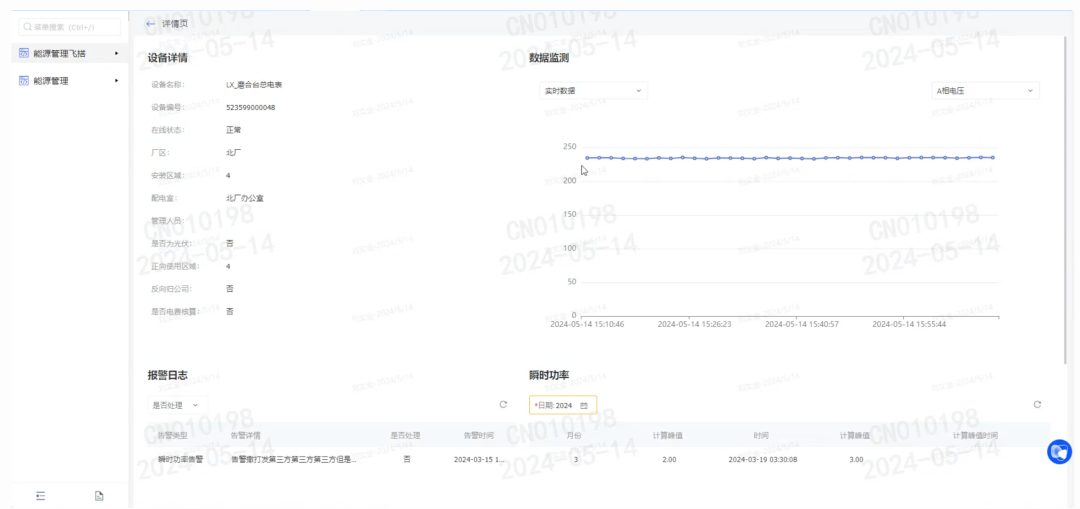Select 能源管理 in the sidebar menu
Viewport: 1080px width, 509px height.
point(52,80)
